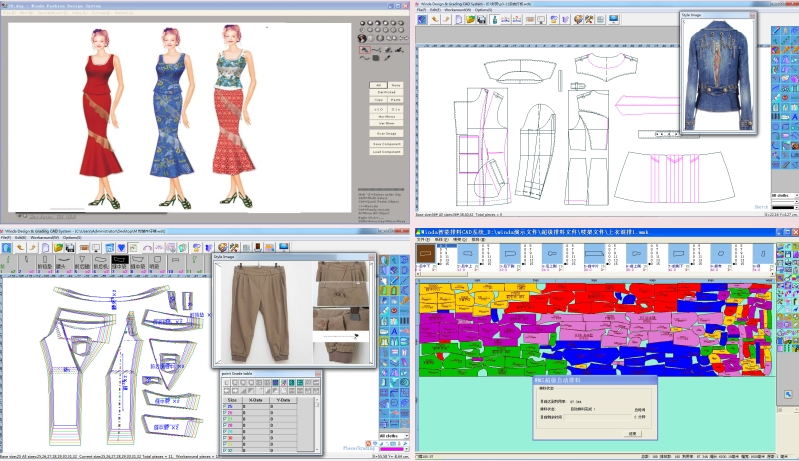The height and width of the screenshot is (461, 799).
Task: Click 'All' button in Fashion Design panel
Action: coord(379,85)
